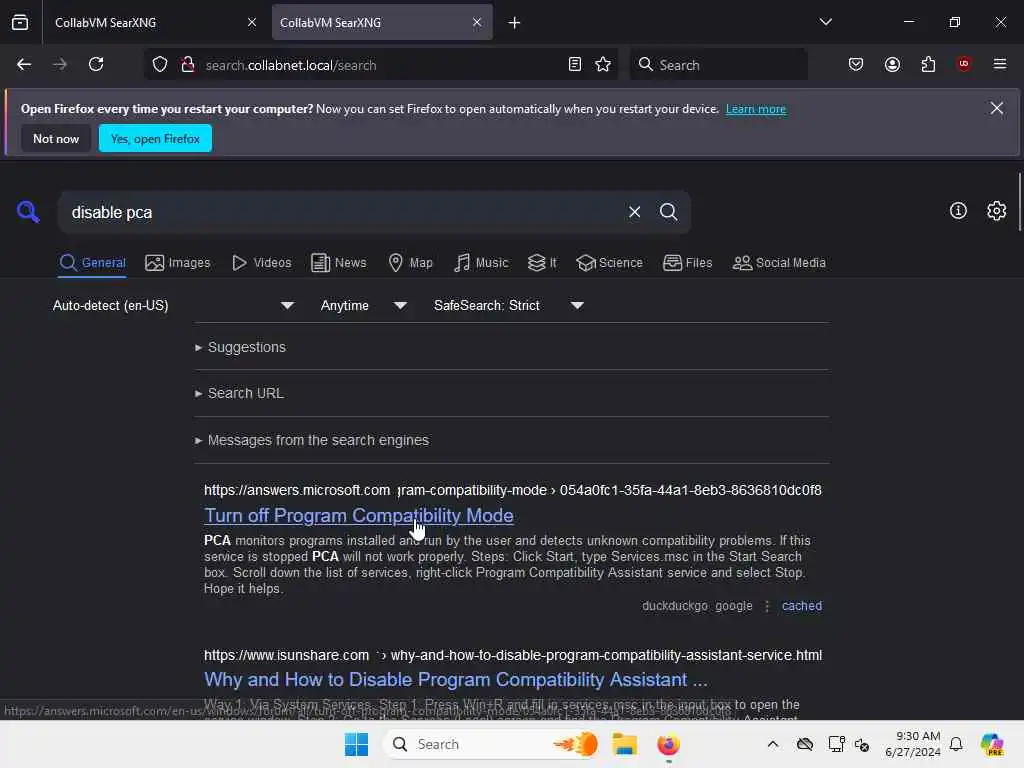Open a new browser tab
The image size is (1024, 768).
(x=514, y=23)
